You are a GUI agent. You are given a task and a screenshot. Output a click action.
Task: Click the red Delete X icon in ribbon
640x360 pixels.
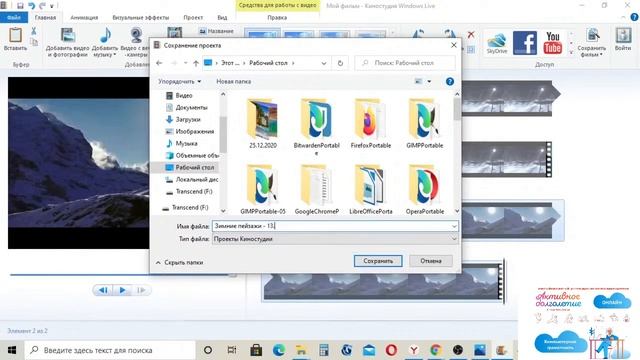471,35
